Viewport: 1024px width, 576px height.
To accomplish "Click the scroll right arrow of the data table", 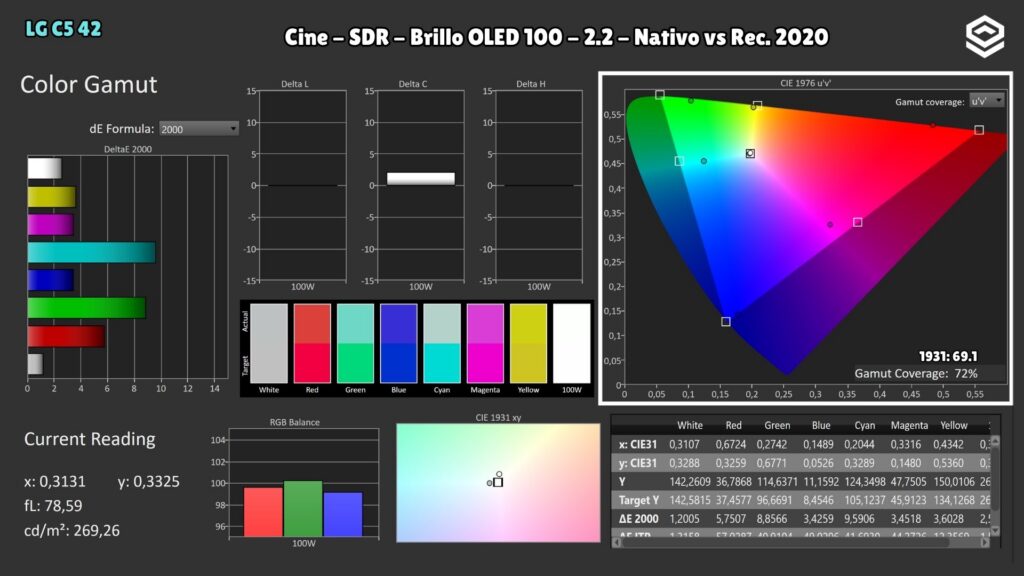I will tap(985, 542).
